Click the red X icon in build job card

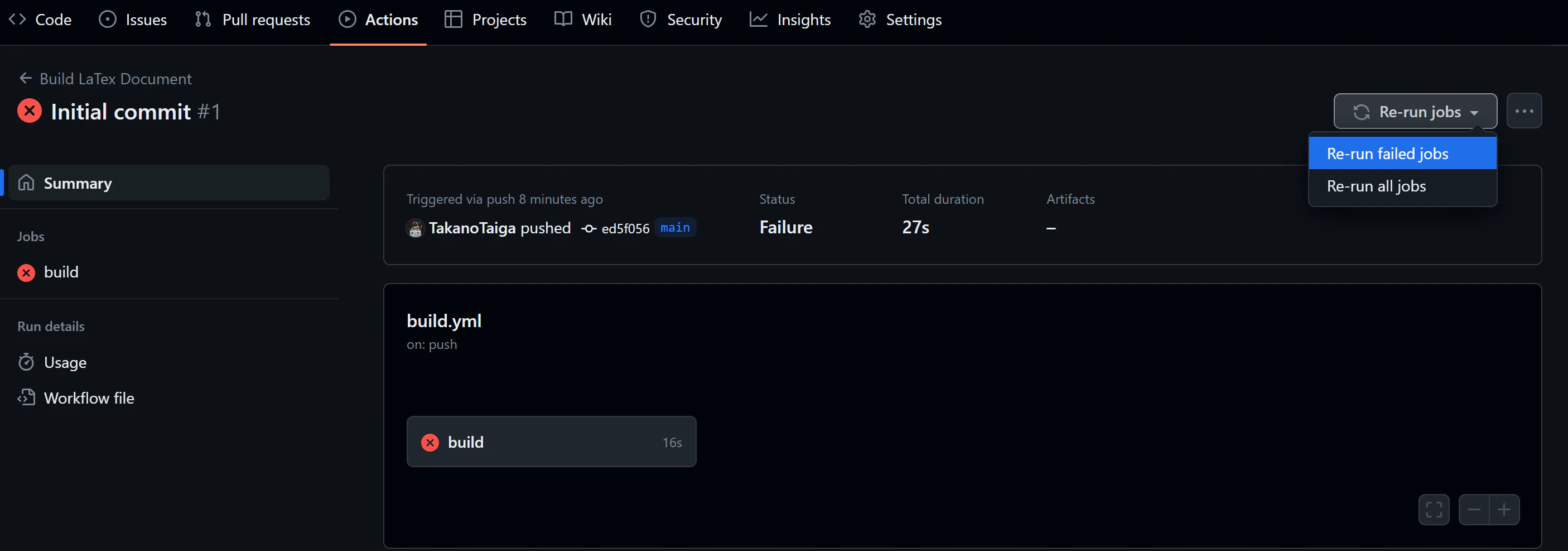[x=430, y=443]
